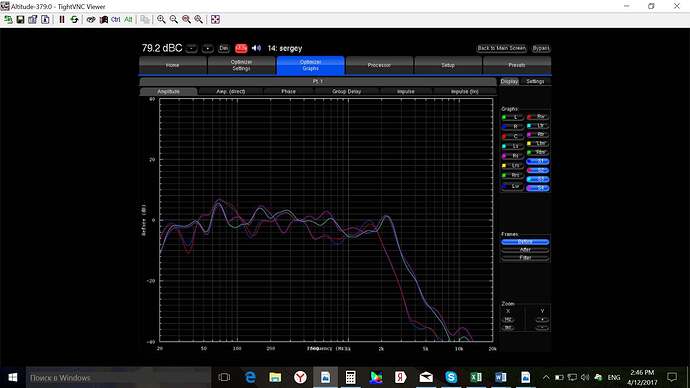Click the Pt. 1 measurement point bar
This screenshot has width=690, height=388.
(x=318, y=81)
